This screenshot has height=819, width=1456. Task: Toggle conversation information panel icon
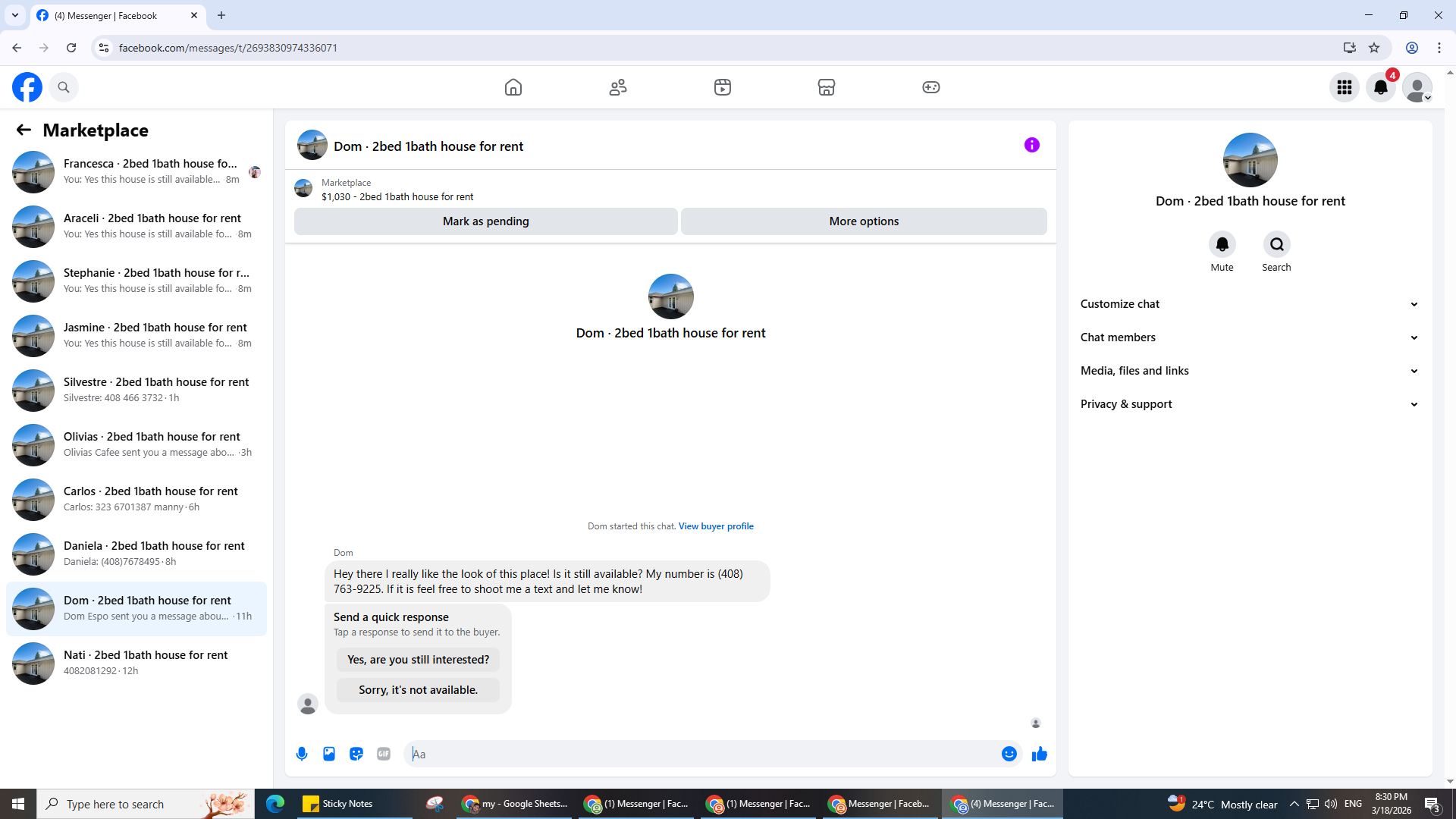[x=1032, y=145]
